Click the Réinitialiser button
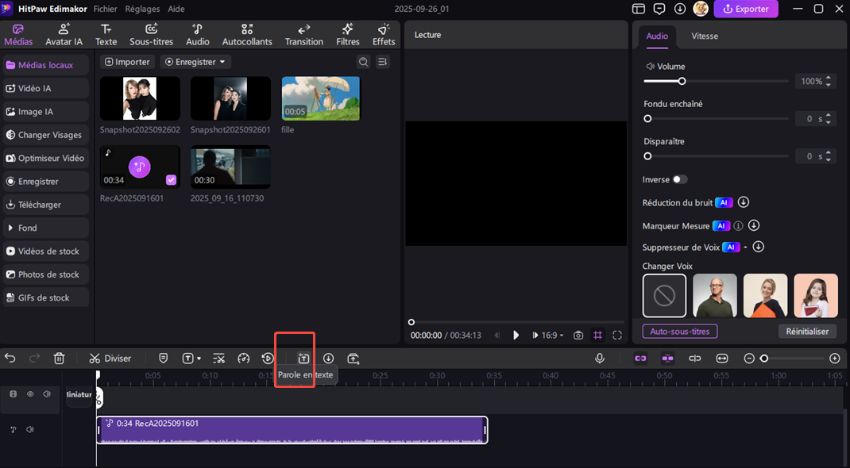This screenshot has height=468, width=850. (807, 331)
